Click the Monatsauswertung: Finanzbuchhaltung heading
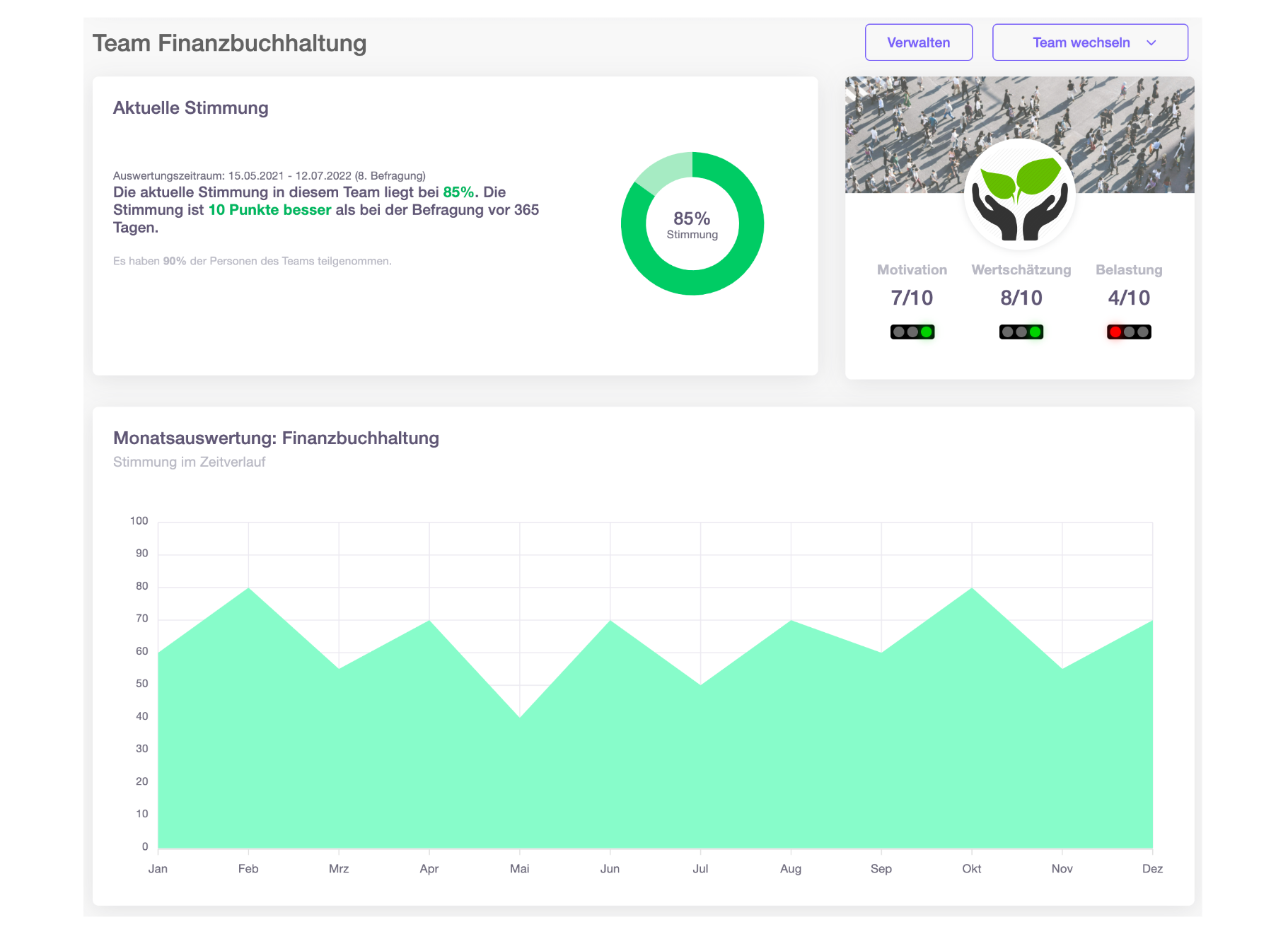This screenshot has height=934, width=1288. click(x=276, y=438)
